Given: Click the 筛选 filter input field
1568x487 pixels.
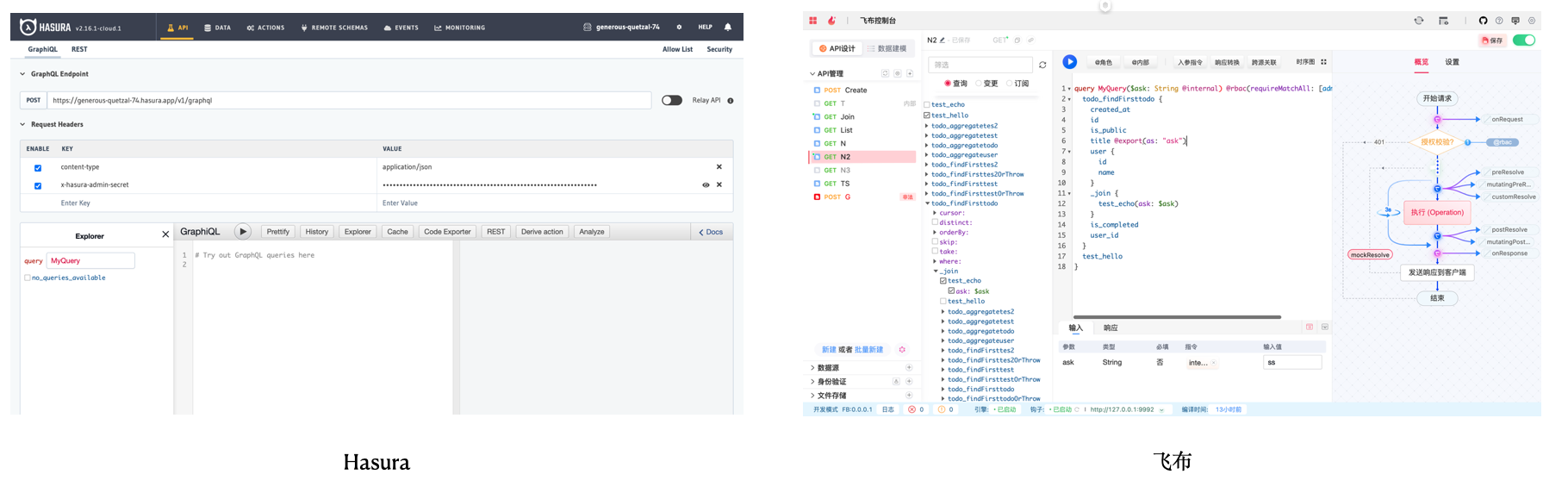Looking at the screenshot, I should coord(980,66).
